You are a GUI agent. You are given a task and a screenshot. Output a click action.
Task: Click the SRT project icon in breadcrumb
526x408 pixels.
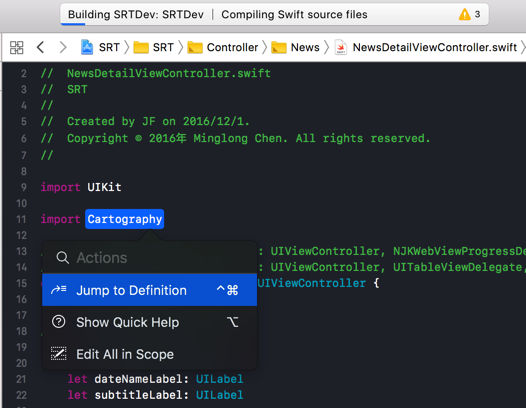(87, 47)
